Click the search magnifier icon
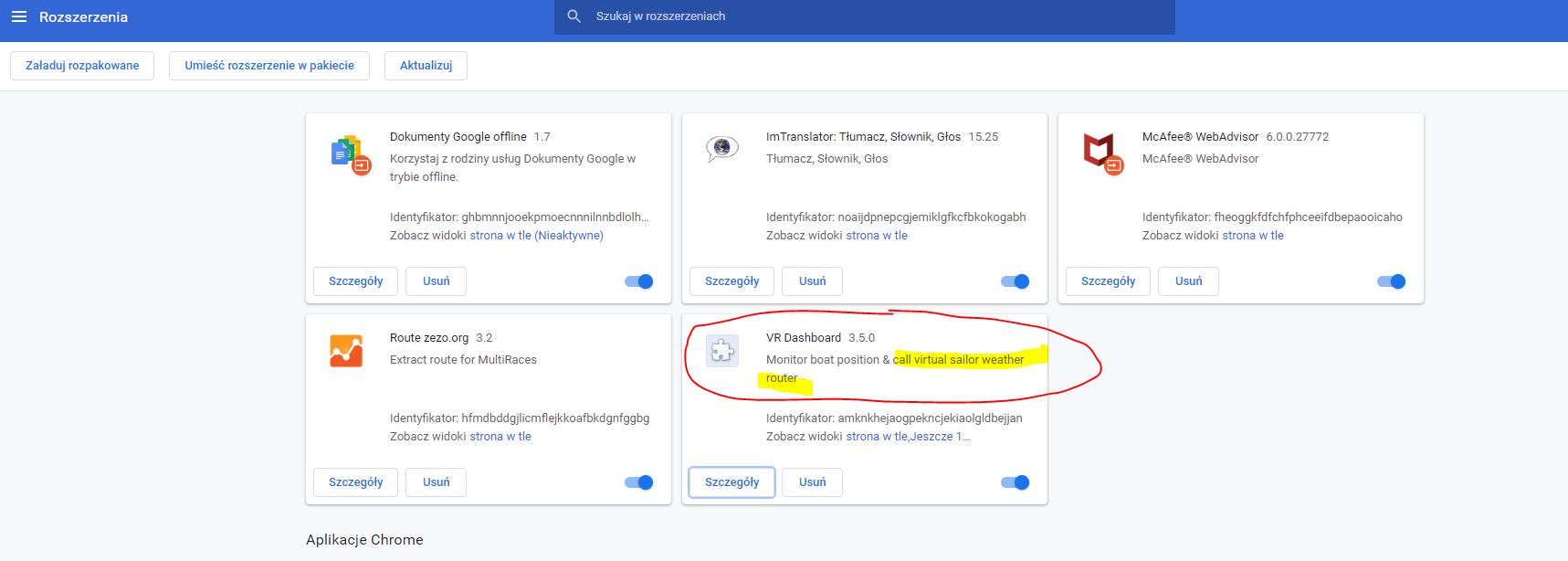Screen dimensions: 1568x561 pos(574,16)
